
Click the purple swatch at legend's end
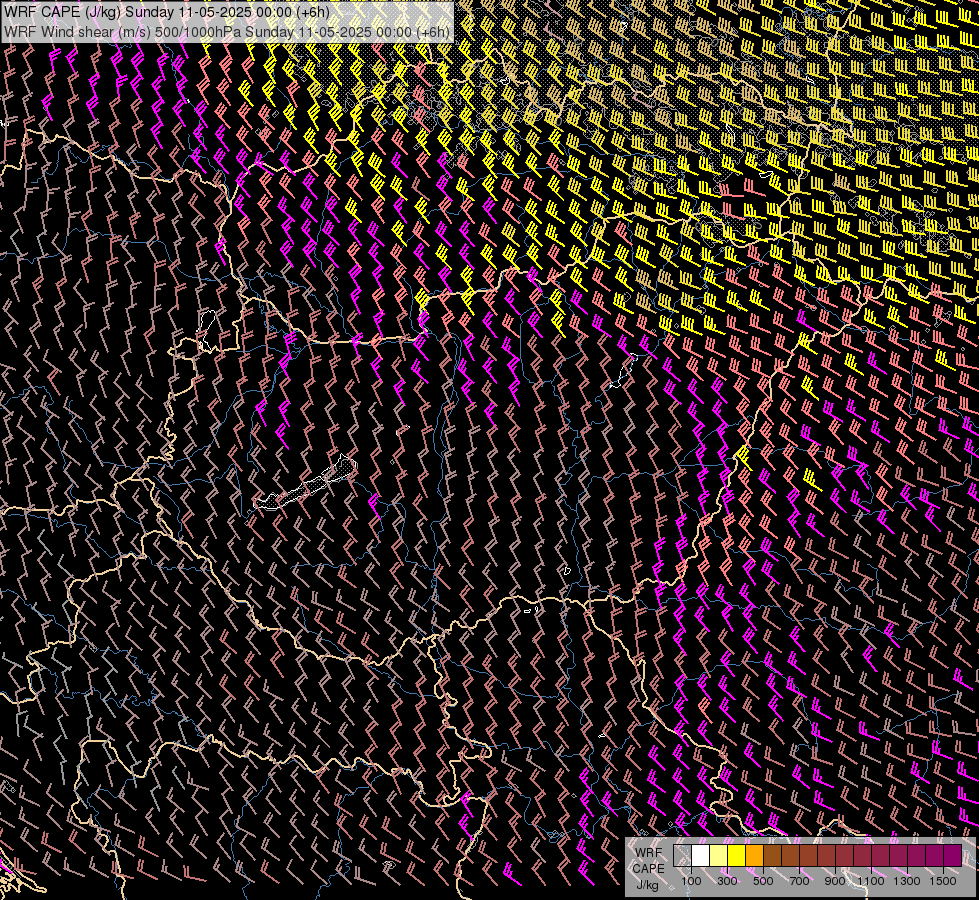click(x=953, y=856)
